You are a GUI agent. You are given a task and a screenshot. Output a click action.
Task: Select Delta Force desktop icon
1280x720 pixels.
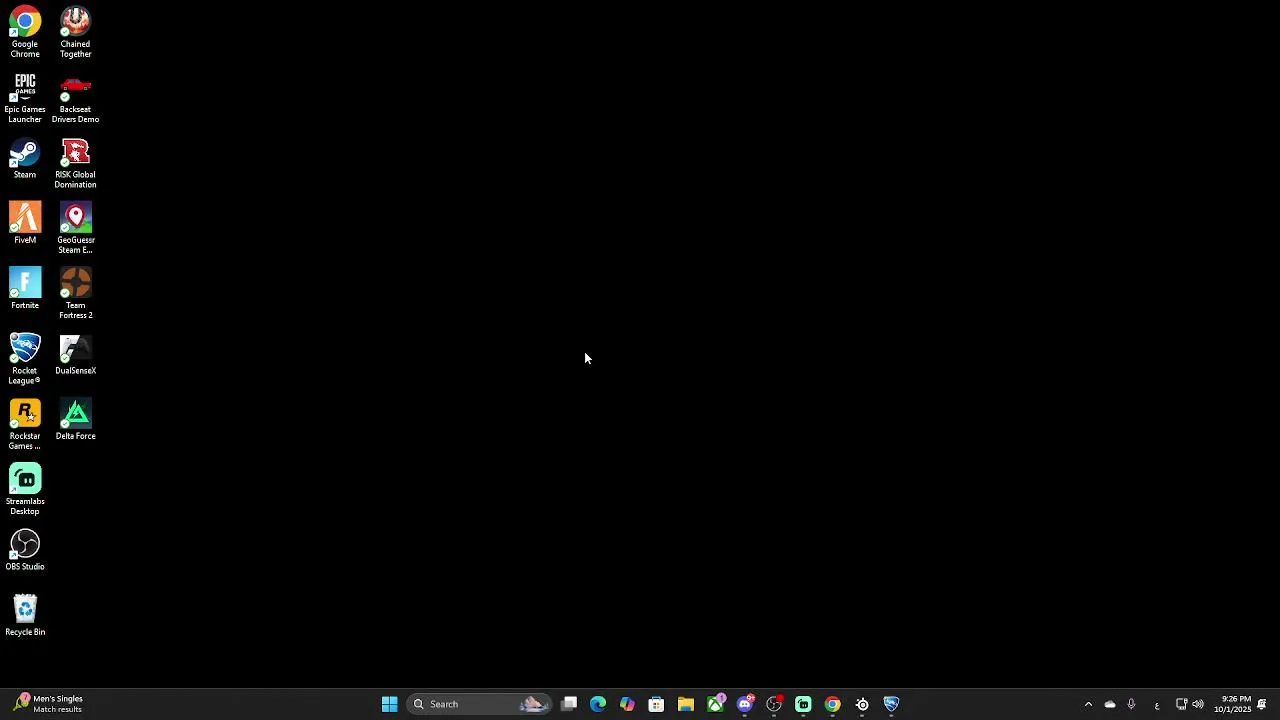click(x=75, y=420)
